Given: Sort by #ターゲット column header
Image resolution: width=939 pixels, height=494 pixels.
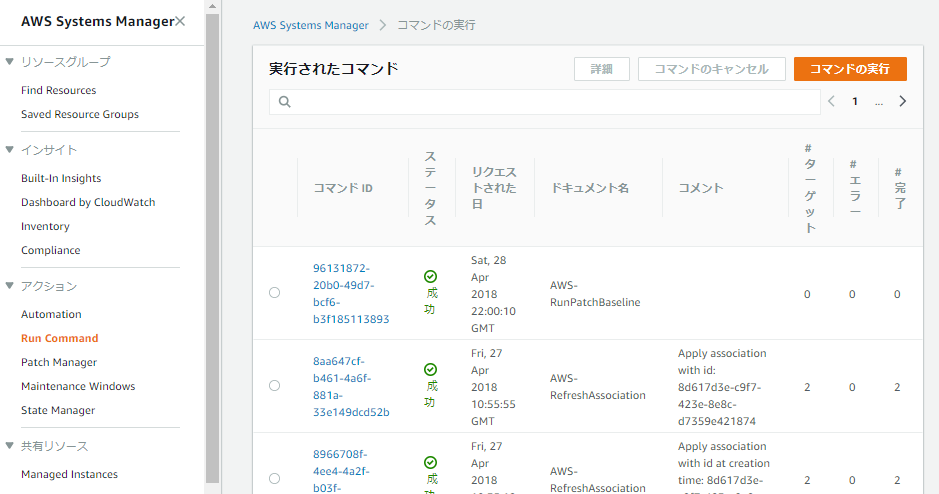Looking at the screenshot, I should pyautogui.click(x=809, y=188).
